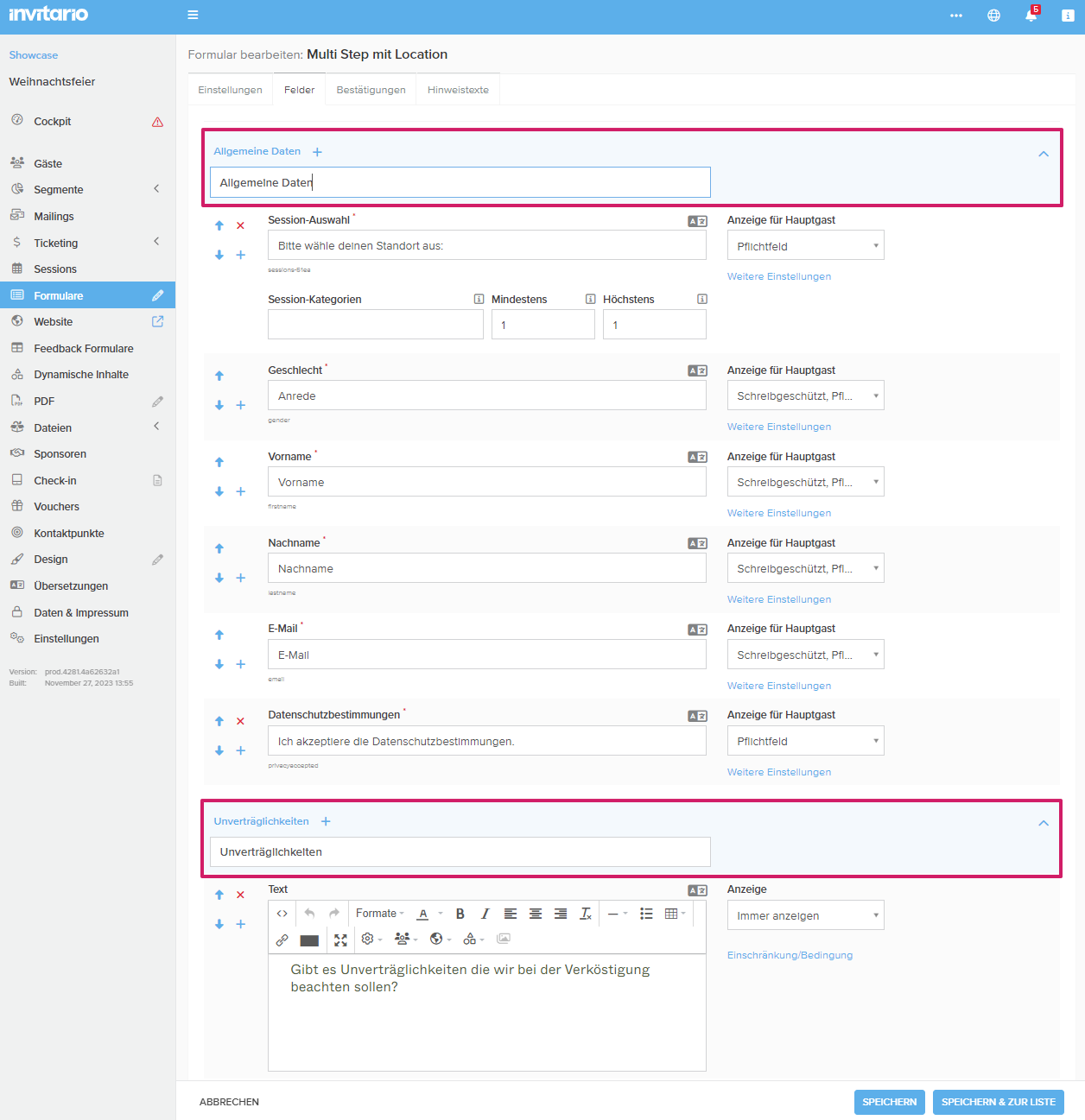Click the dark color block in editor toolbar
This screenshot has width=1085, height=1120.
[x=309, y=940]
